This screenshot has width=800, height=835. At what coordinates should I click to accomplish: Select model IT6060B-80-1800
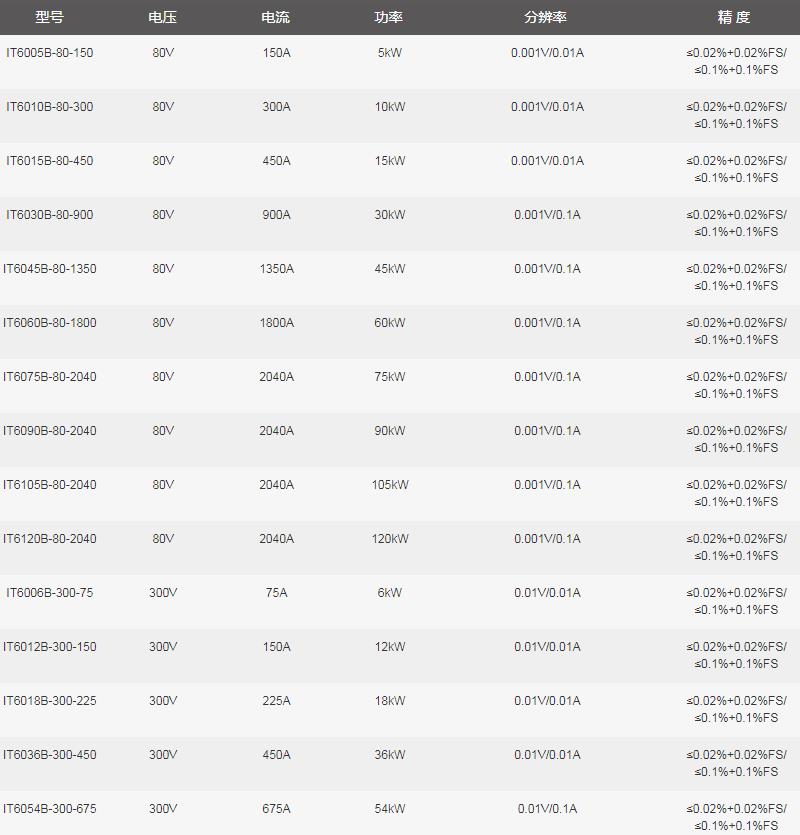click(x=49, y=323)
